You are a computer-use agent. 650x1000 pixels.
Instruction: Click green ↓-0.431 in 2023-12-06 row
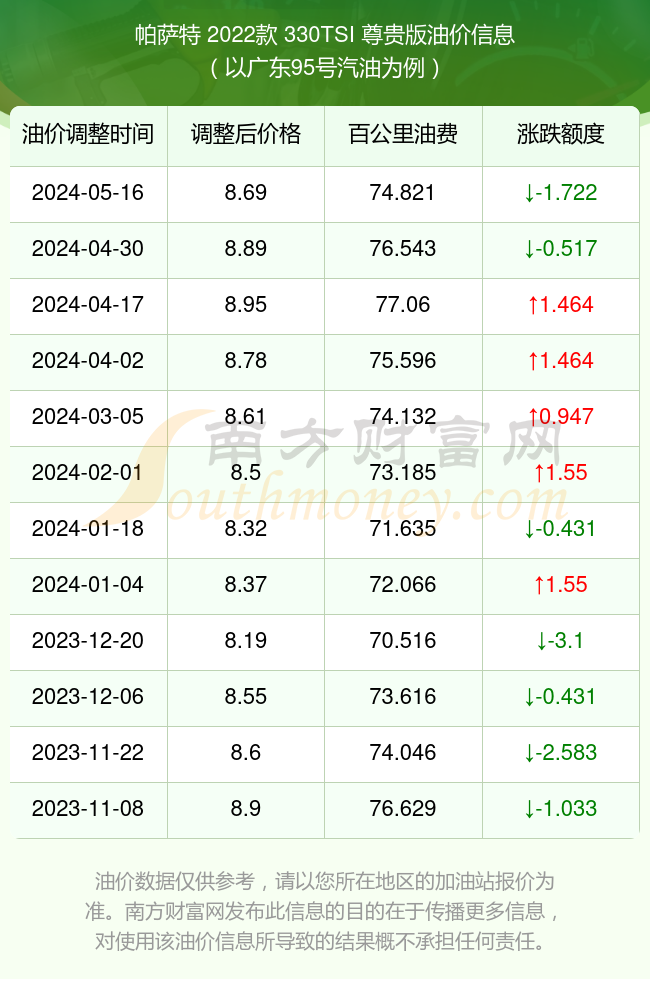(x=560, y=697)
